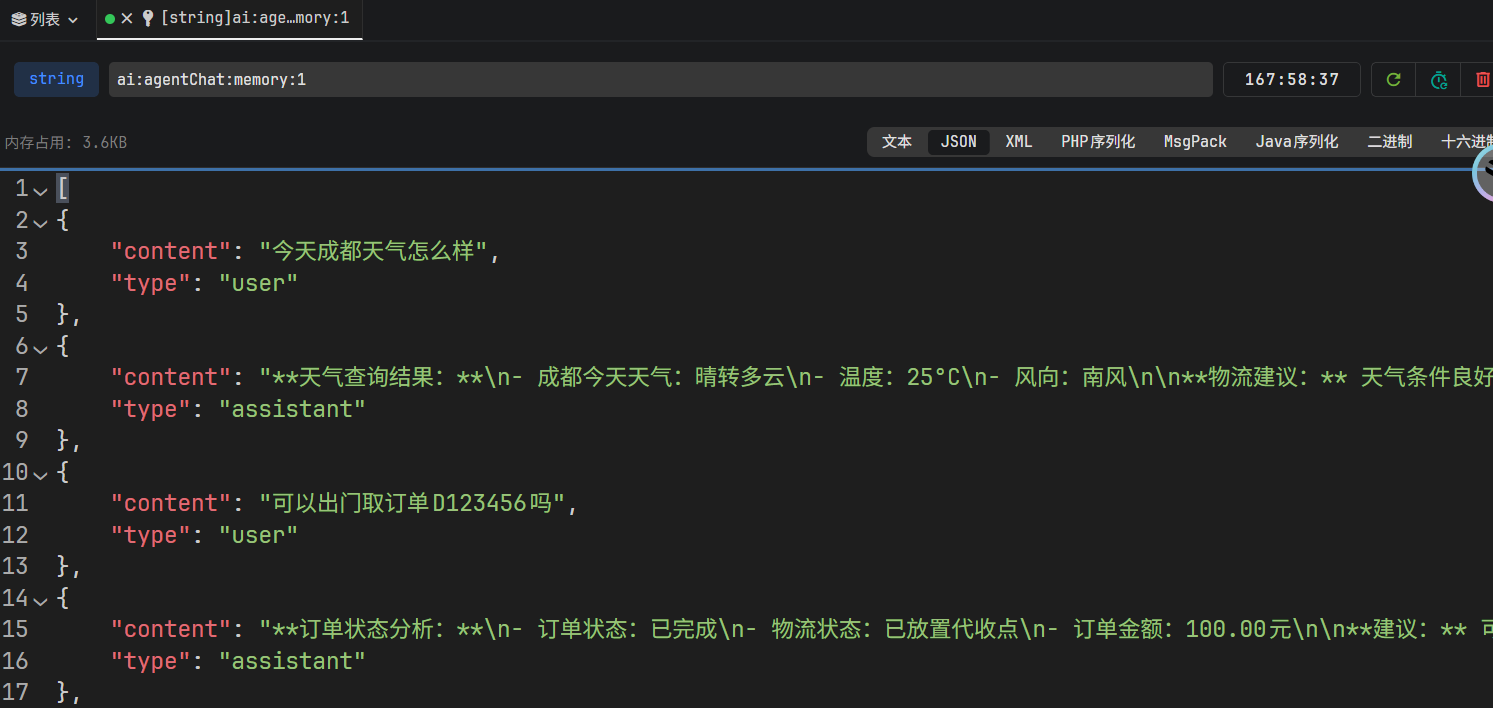Switch to 二进制 binary view
This screenshot has width=1493, height=708.
pyautogui.click(x=1389, y=141)
